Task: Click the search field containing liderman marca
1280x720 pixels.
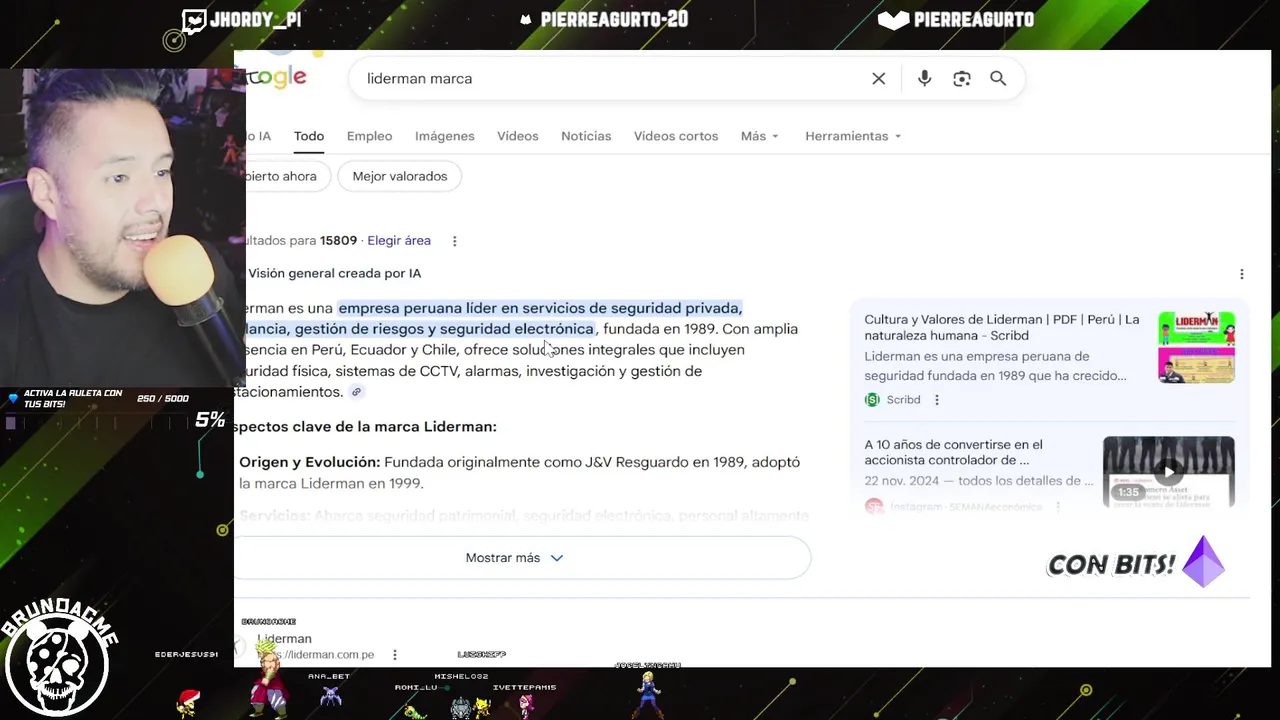Action: click(x=610, y=78)
